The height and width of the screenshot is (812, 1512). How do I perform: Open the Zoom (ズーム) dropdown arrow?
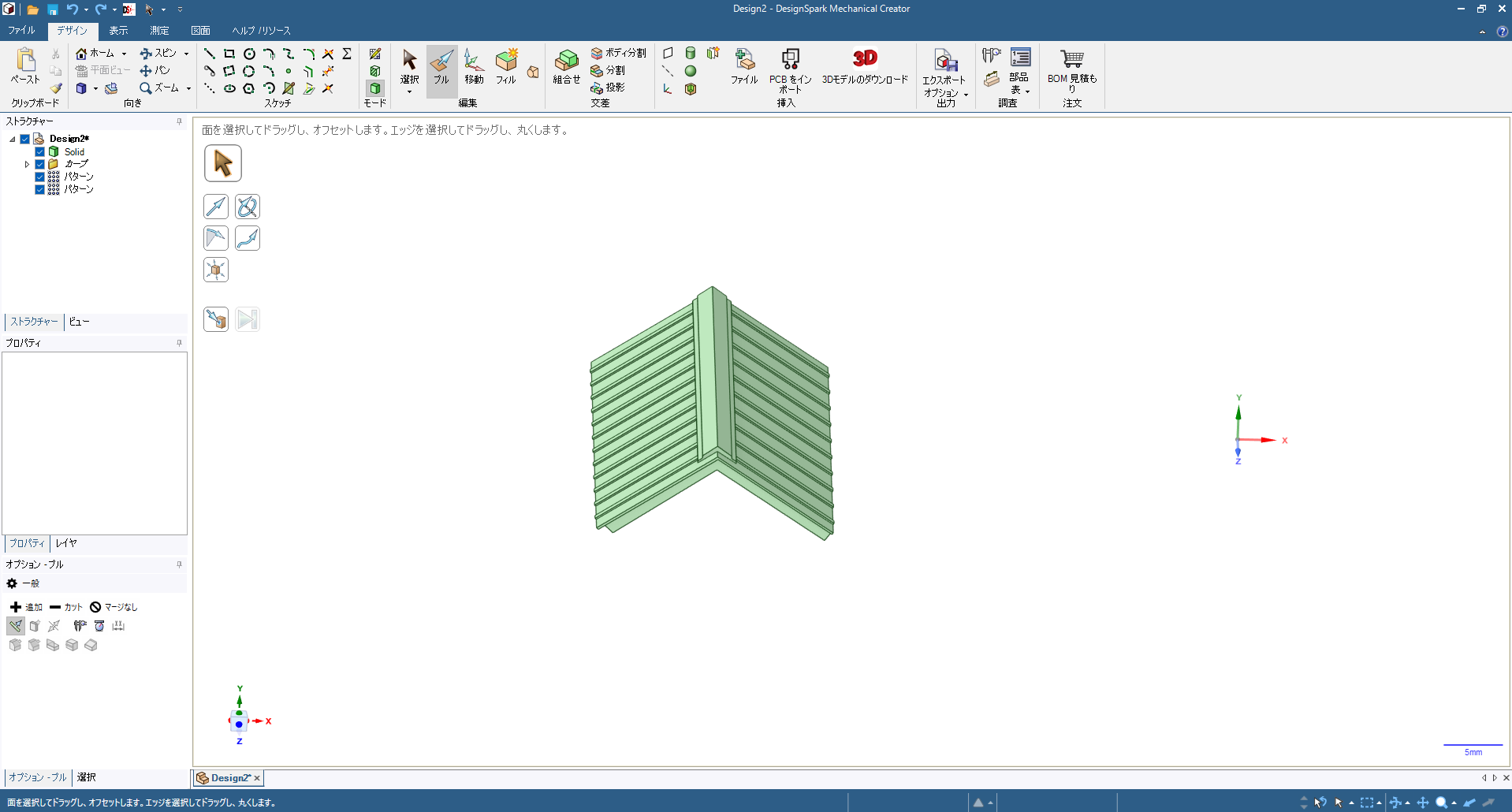[188, 88]
